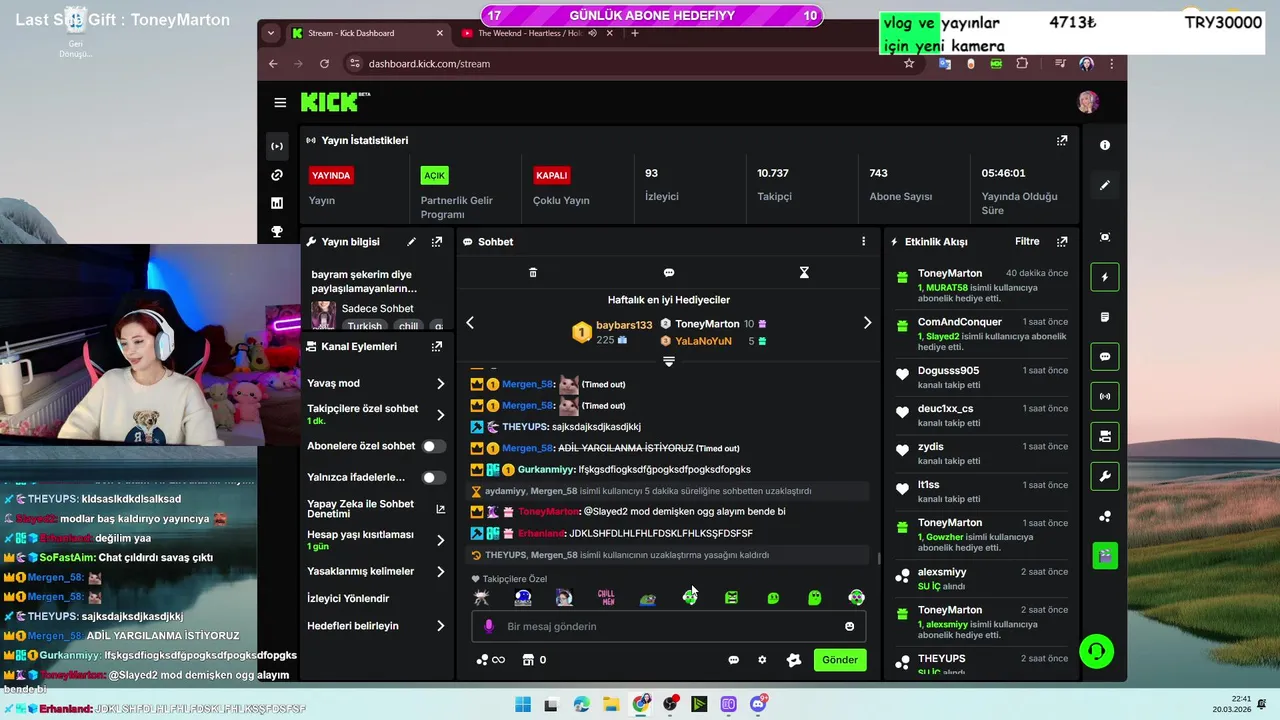The width and height of the screenshot is (1280, 720).
Task: Click the chat bubble icon in chat header
Action: (x=669, y=272)
